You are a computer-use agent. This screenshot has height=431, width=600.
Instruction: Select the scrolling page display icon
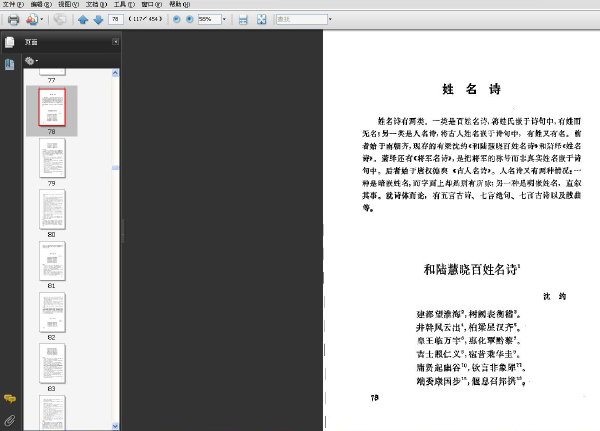(243, 19)
